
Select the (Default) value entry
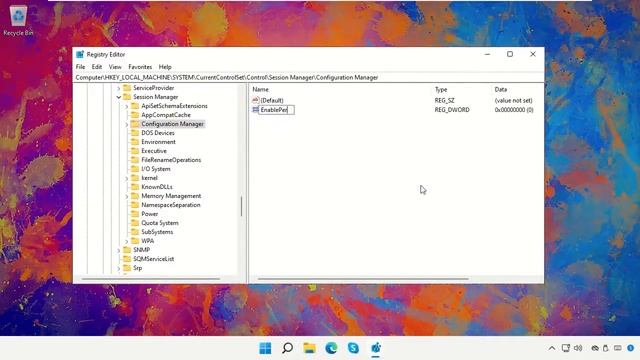pyautogui.click(x=272, y=100)
